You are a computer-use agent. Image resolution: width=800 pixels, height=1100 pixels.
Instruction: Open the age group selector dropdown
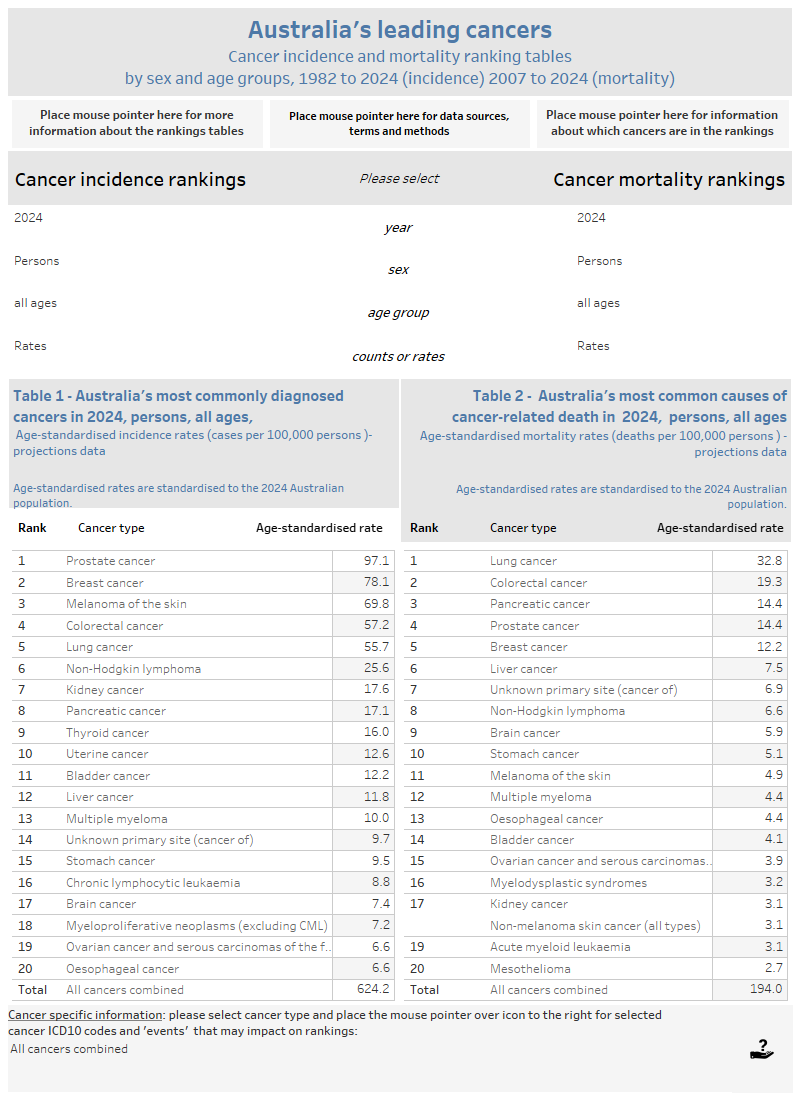coord(398,312)
